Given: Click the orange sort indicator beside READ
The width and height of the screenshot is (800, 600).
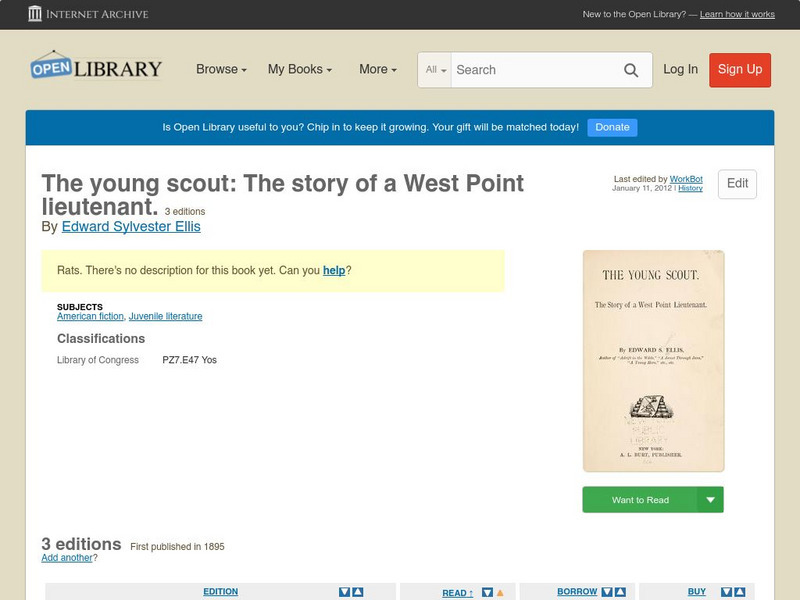Looking at the screenshot, I should click(499, 590).
